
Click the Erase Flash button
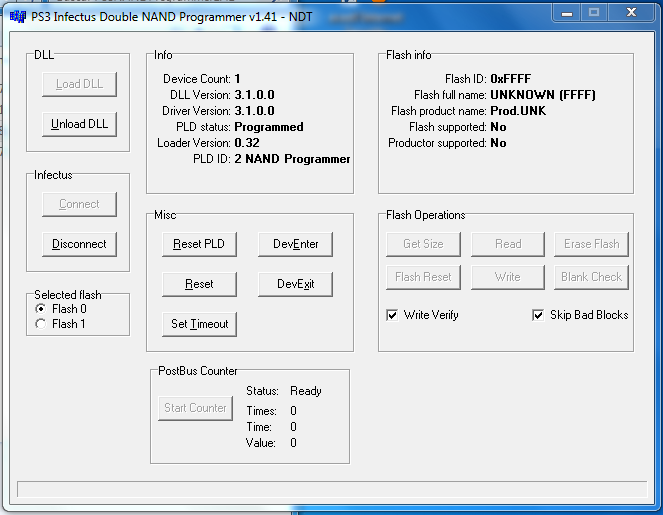(592, 244)
